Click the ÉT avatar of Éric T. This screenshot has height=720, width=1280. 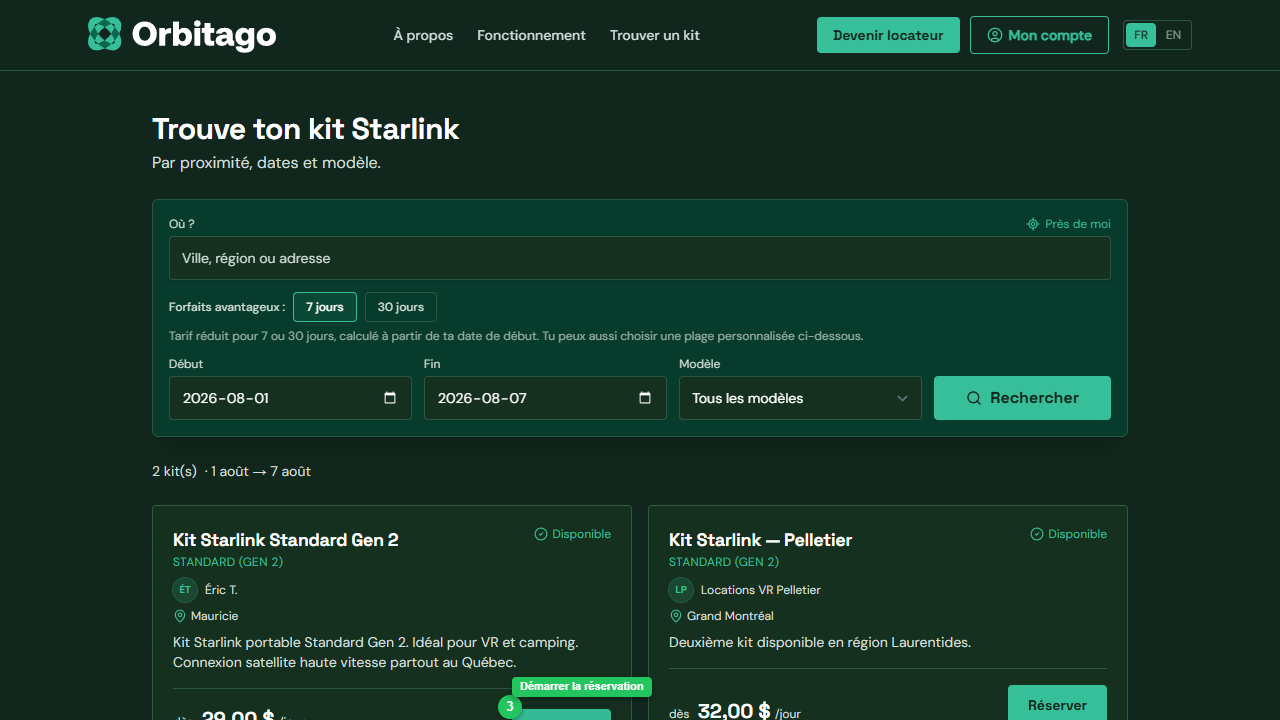(185, 590)
